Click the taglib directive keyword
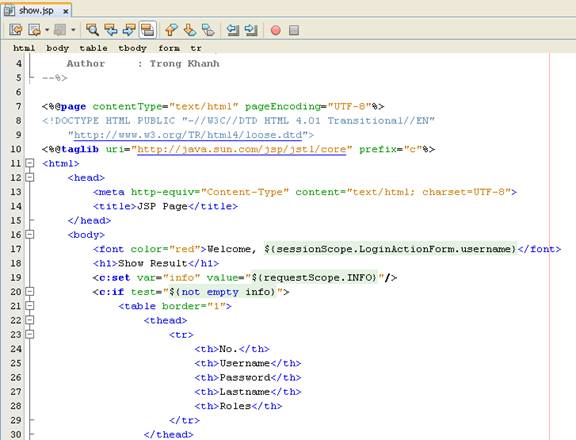576x440 pixels. pyautogui.click(x=80, y=149)
